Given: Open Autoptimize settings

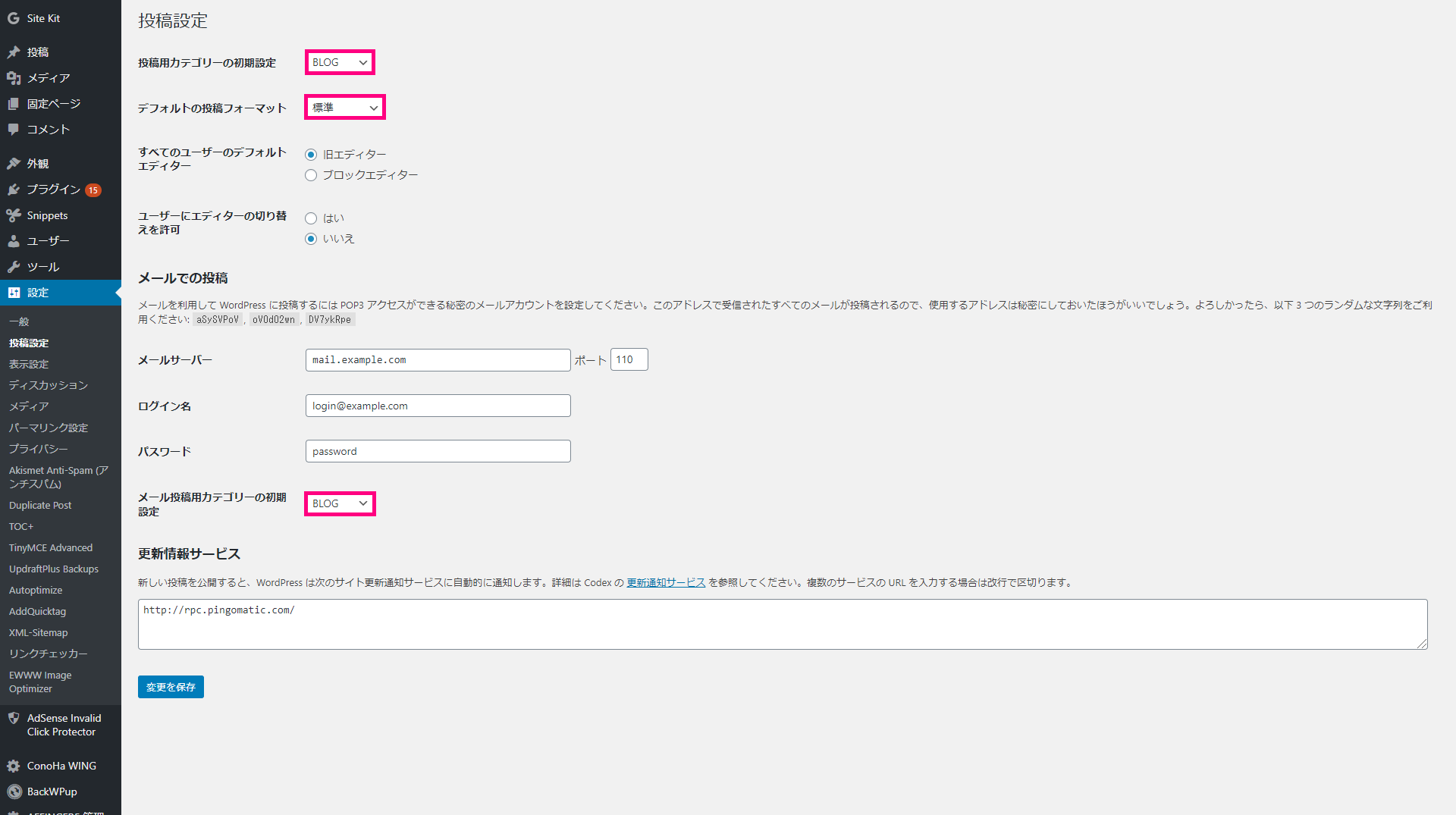Looking at the screenshot, I should (36, 590).
